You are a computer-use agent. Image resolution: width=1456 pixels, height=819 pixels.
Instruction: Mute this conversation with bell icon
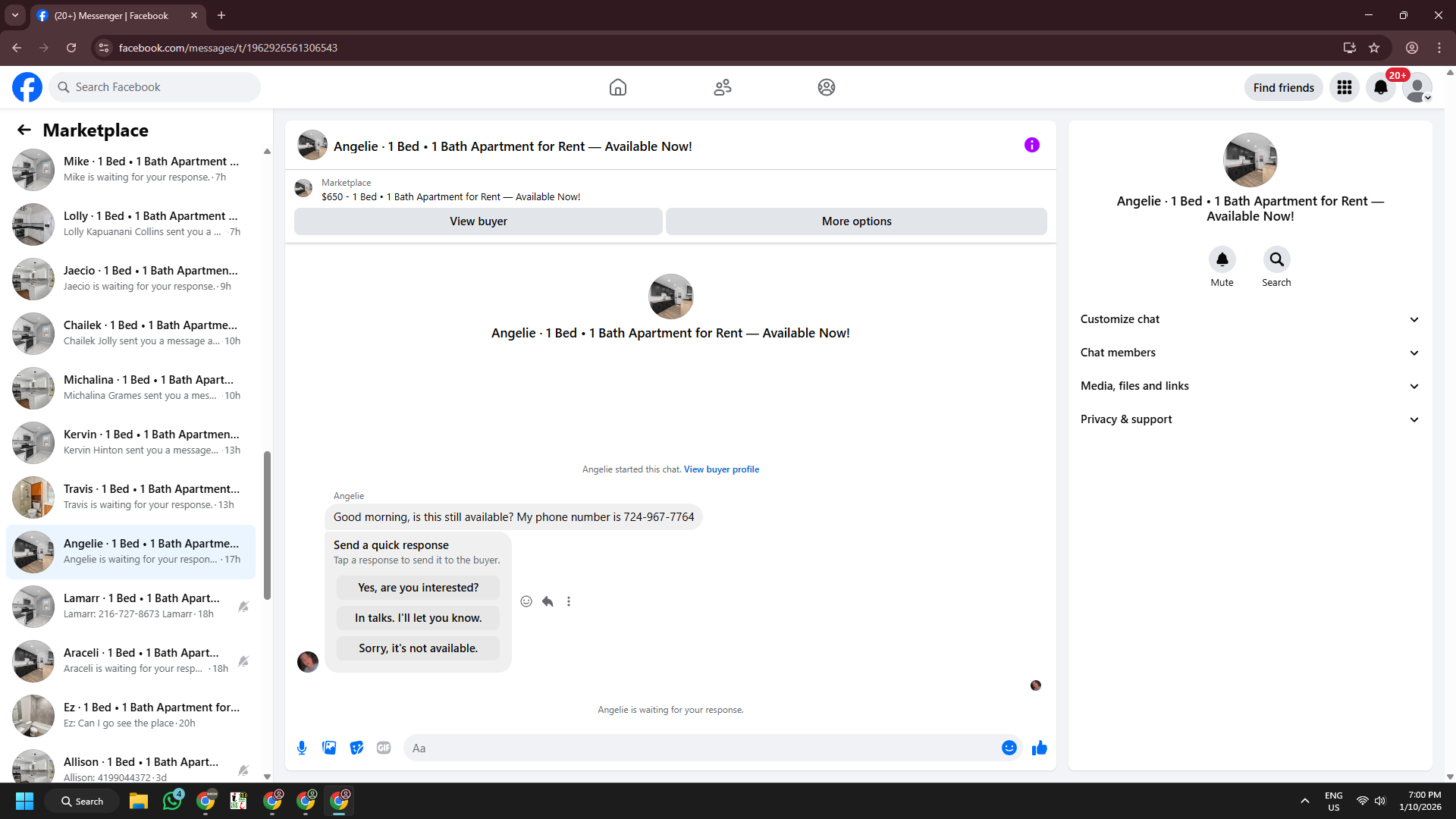point(1222,259)
